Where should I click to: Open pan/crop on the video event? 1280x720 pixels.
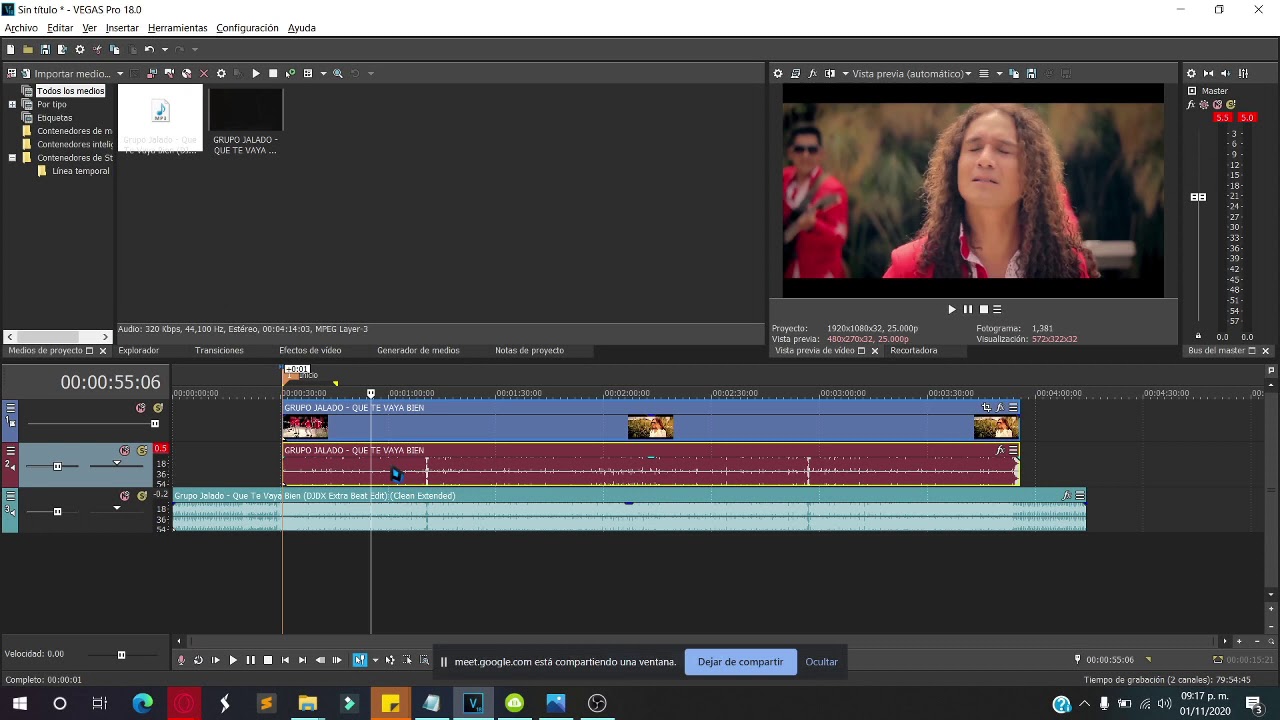[987, 408]
